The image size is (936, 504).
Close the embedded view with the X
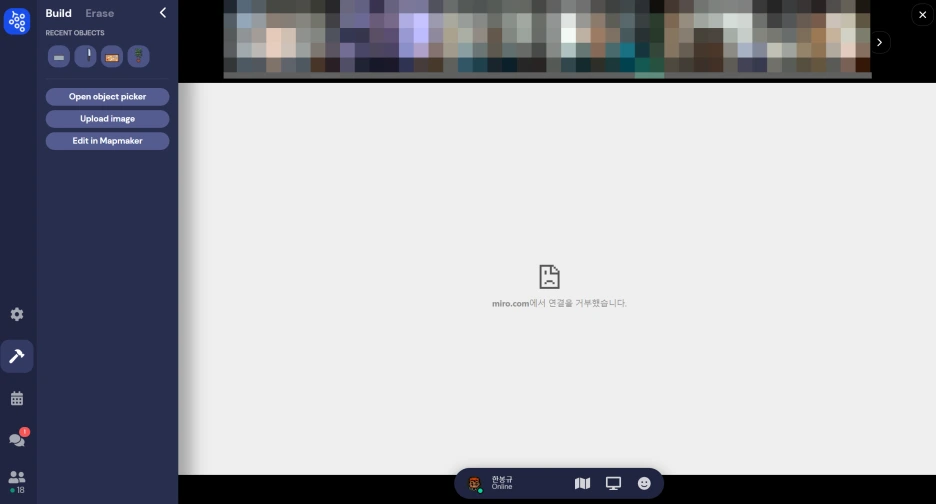pyautogui.click(x=923, y=15)
